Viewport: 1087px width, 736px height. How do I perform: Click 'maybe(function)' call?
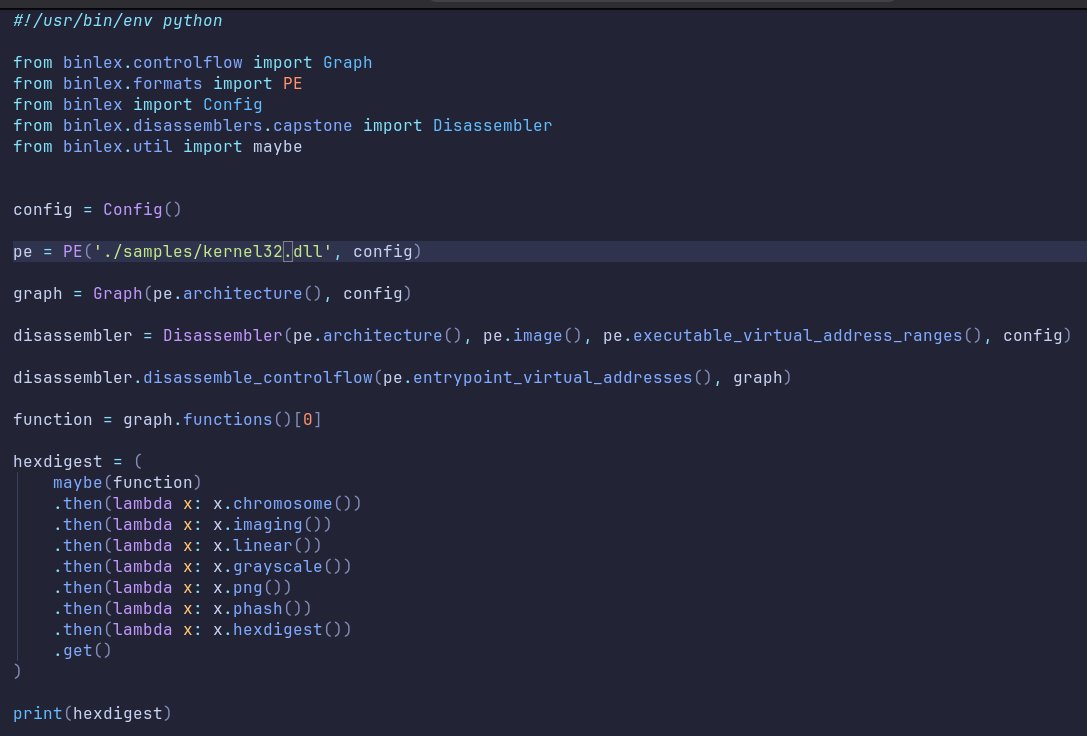[128, 482]
